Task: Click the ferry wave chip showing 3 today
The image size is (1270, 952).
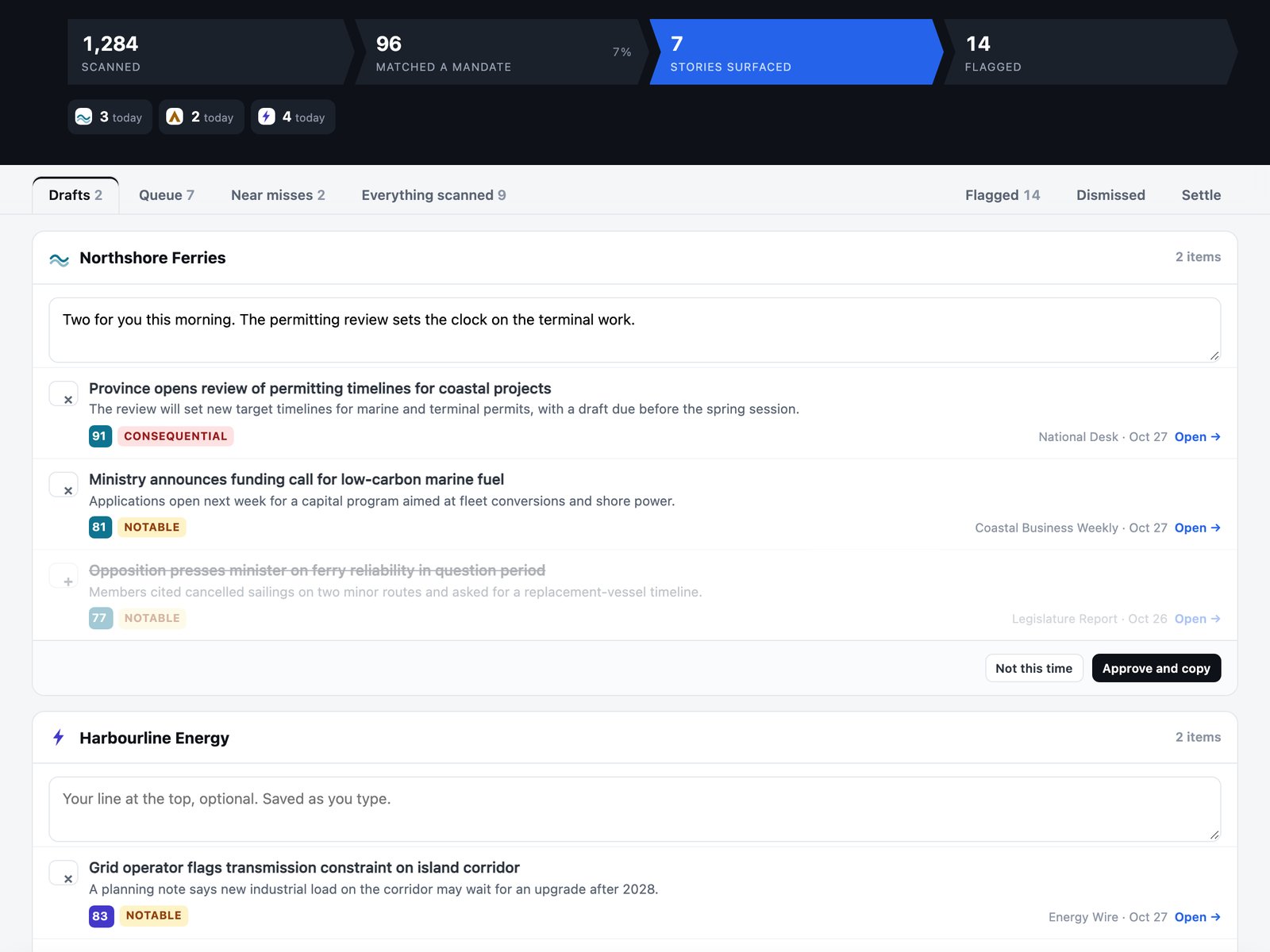Action: [x=110, y=117]
